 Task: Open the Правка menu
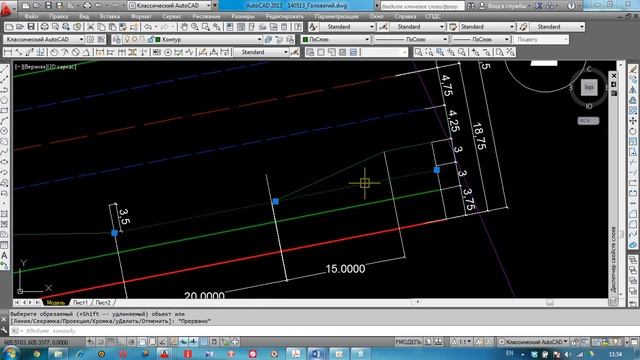point(58,17)
